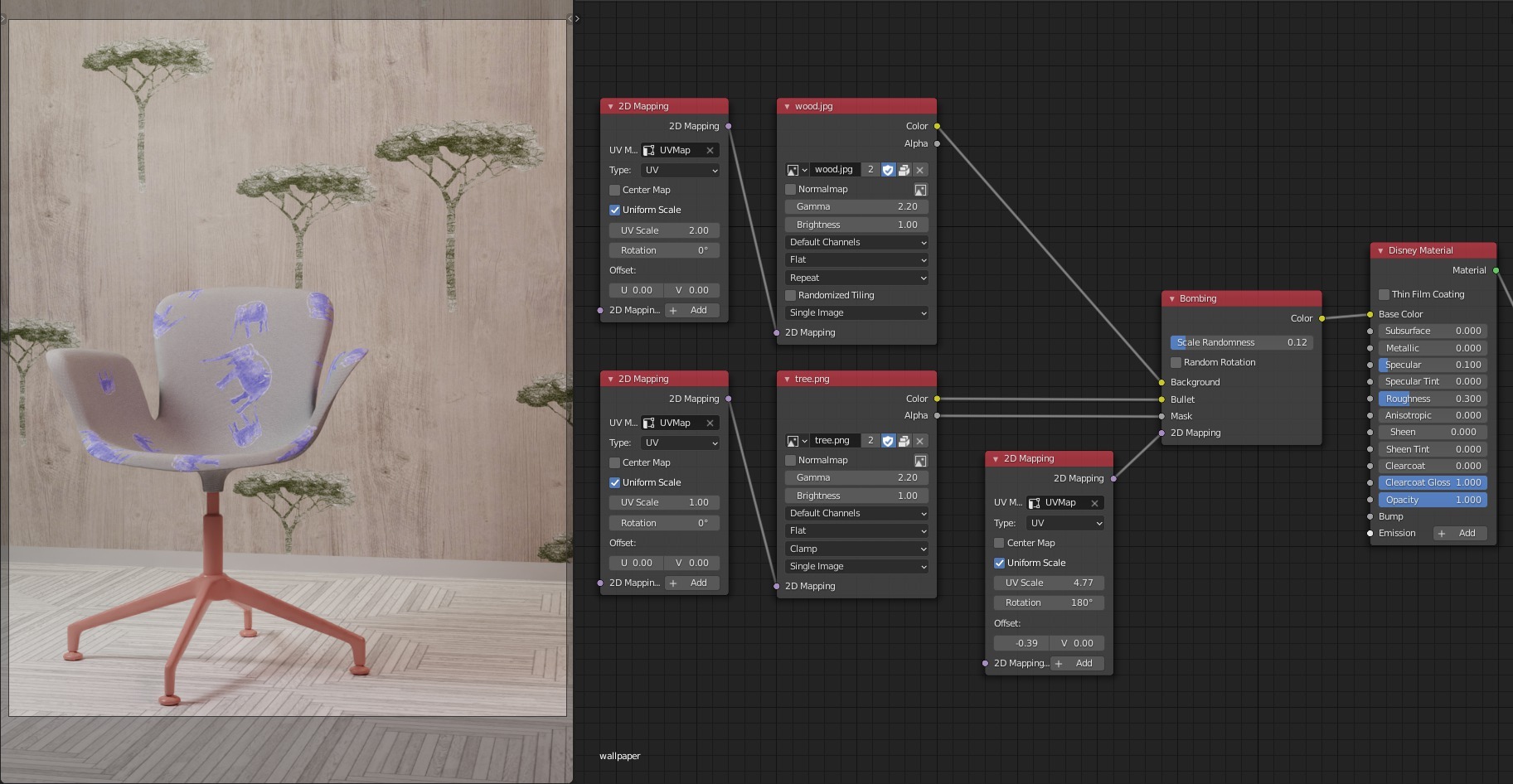Image resolution: width=1513 pixels, height=784 pixels.
Task: Click the new image copy icon in tree.png node
Action: point(904,441)
